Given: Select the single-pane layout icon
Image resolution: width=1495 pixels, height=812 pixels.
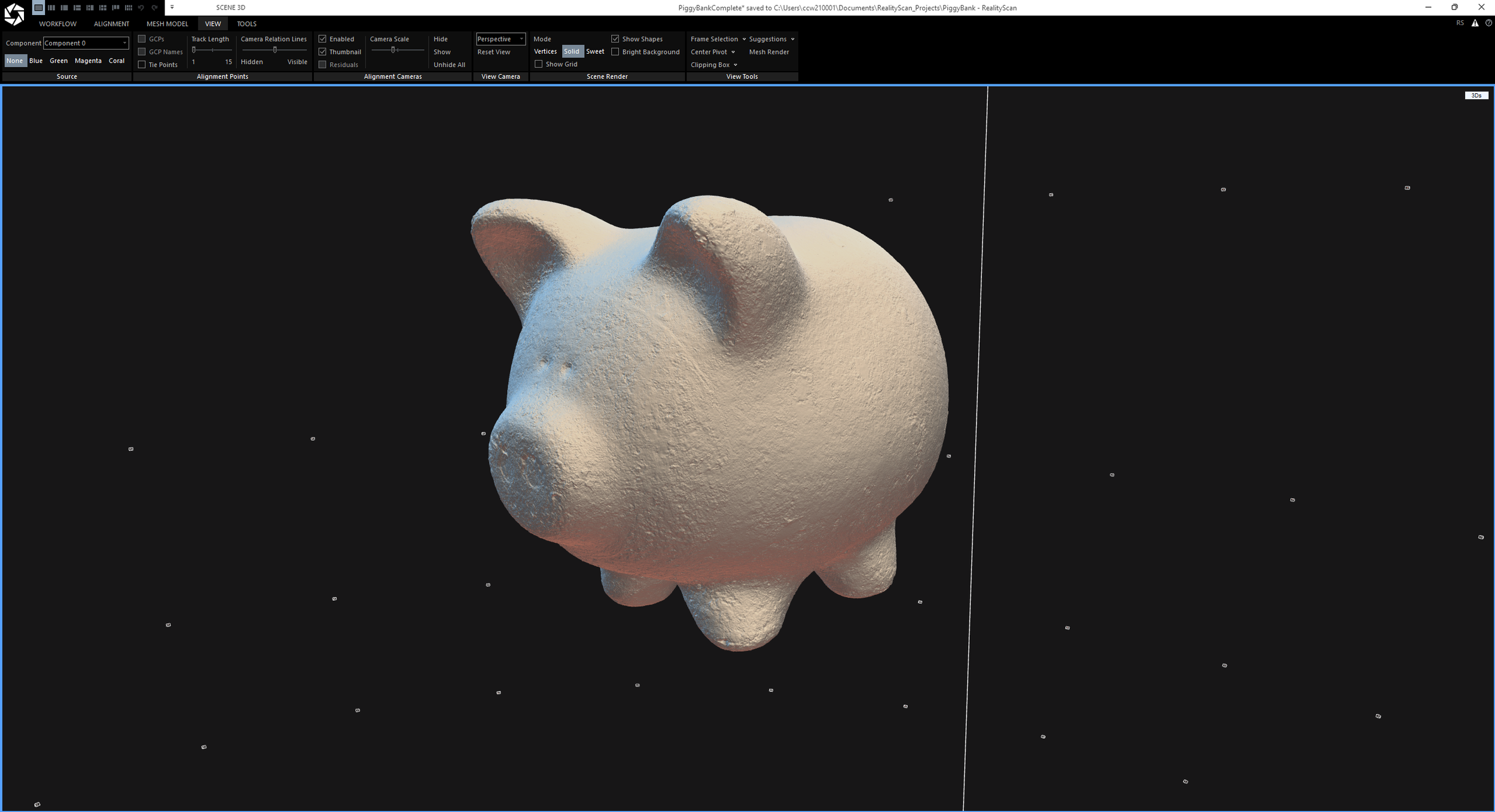Looking at the screenshot, I should (x=38, y=8).
